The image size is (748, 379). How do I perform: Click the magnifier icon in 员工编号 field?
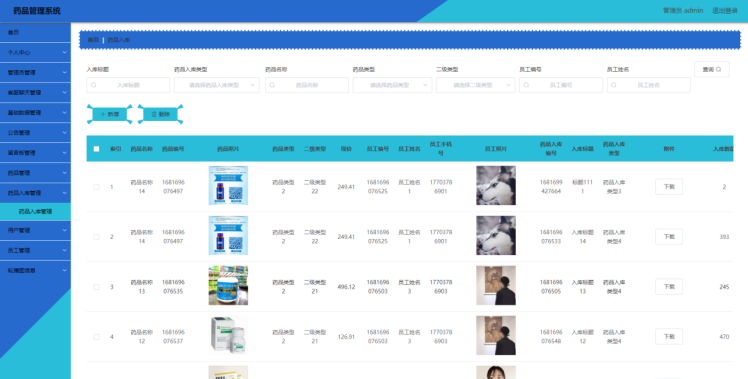pos(526,85)
